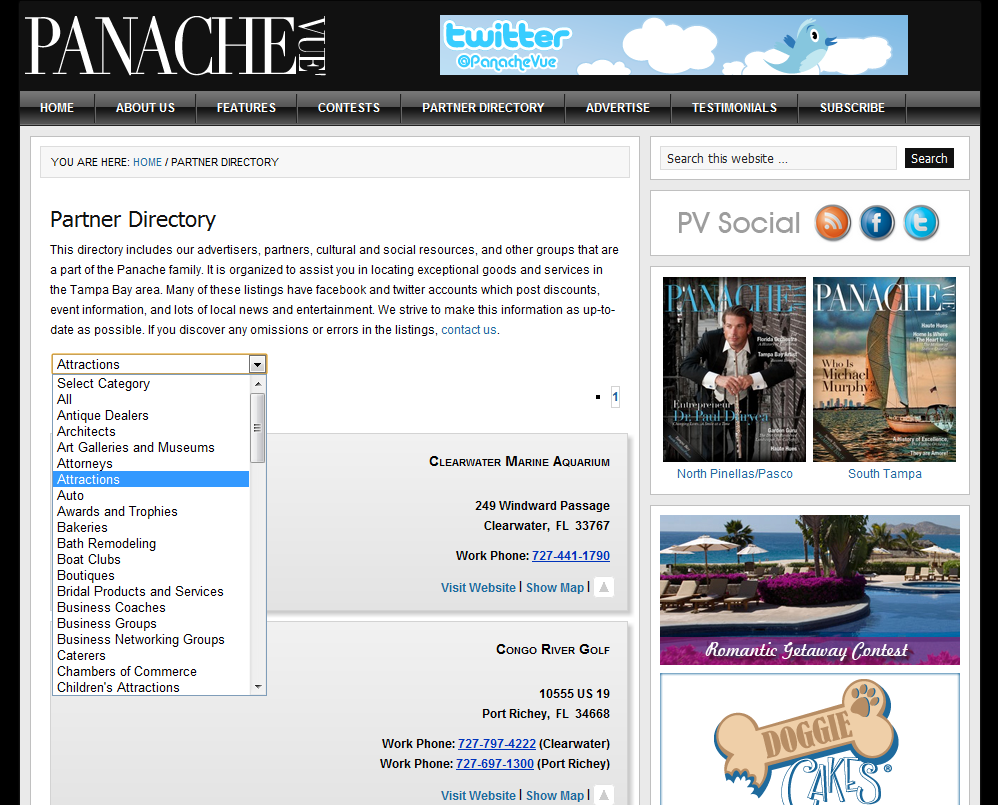The height and width of the screenshot is (805, 998).
Task: Click the HOME breadcrumb link
Action: [x=147, y=162]
